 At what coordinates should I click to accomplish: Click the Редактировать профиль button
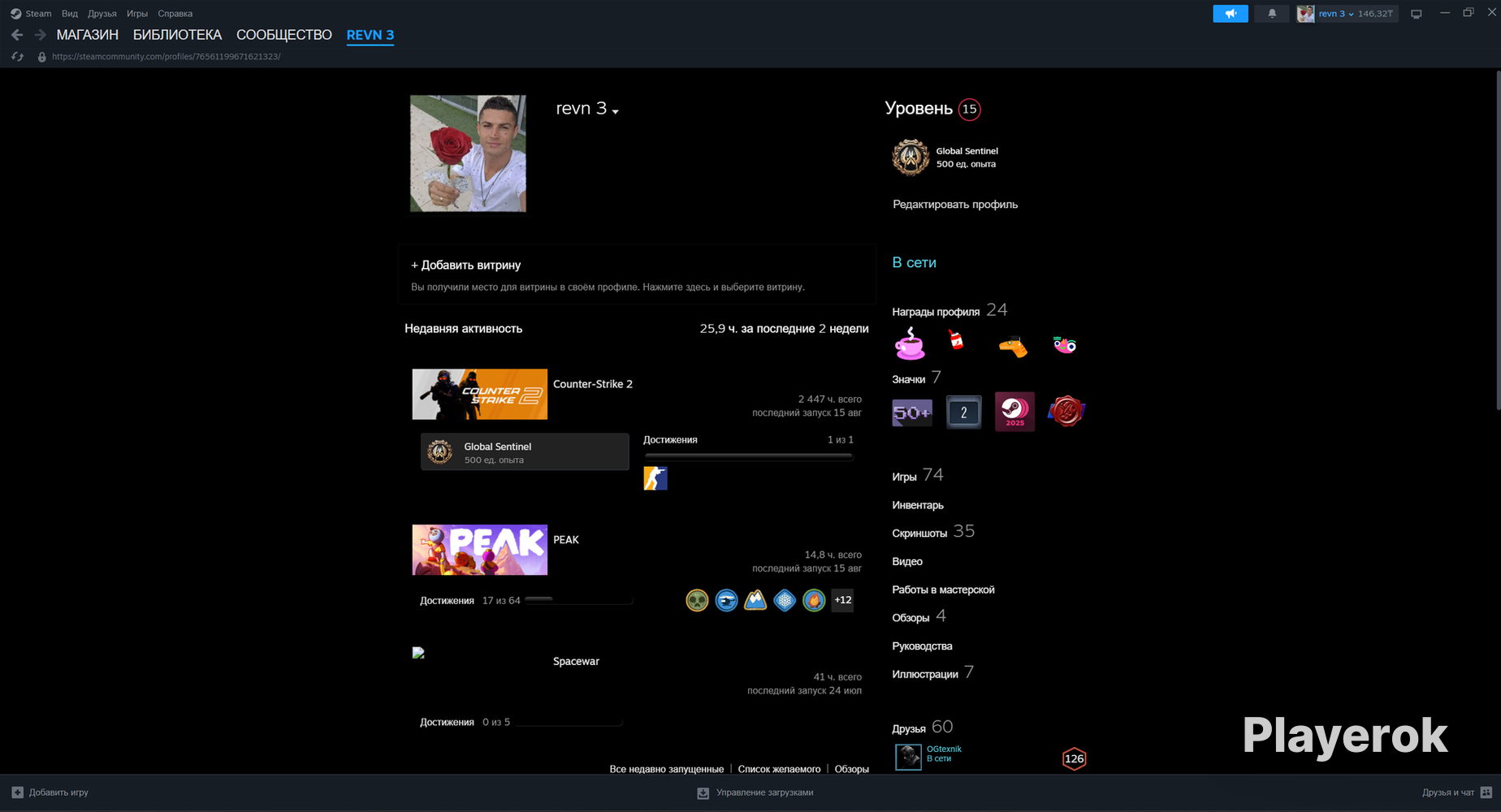(955, 205)
